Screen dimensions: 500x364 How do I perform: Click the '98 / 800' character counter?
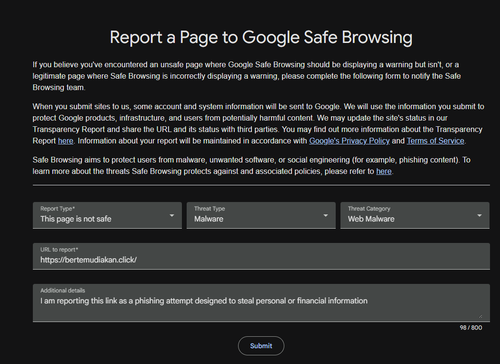coord(471,328)
